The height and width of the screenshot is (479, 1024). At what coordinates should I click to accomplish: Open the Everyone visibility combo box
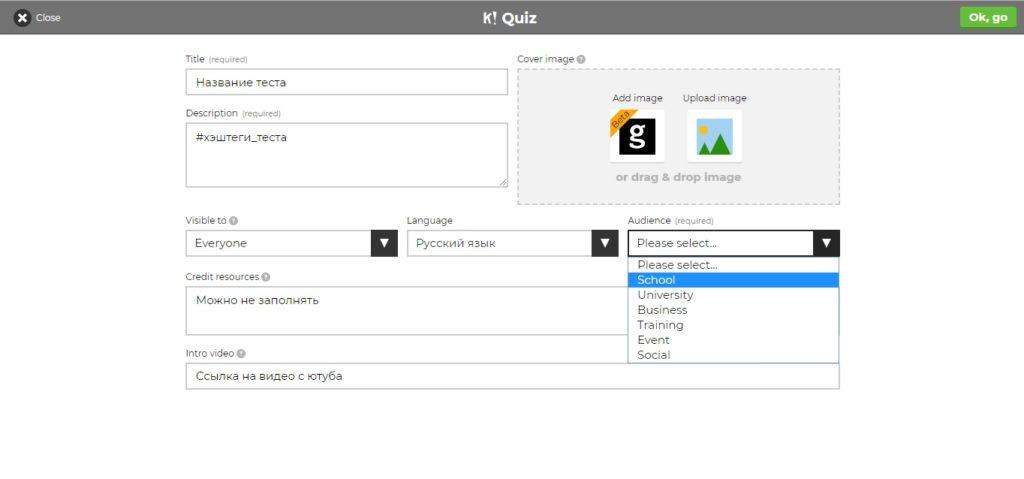pyautogui.click(x=291, y=243)
